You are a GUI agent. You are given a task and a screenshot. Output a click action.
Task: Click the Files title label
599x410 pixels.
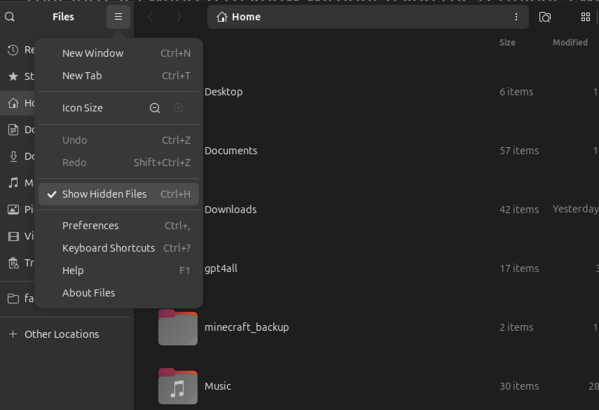63,17
